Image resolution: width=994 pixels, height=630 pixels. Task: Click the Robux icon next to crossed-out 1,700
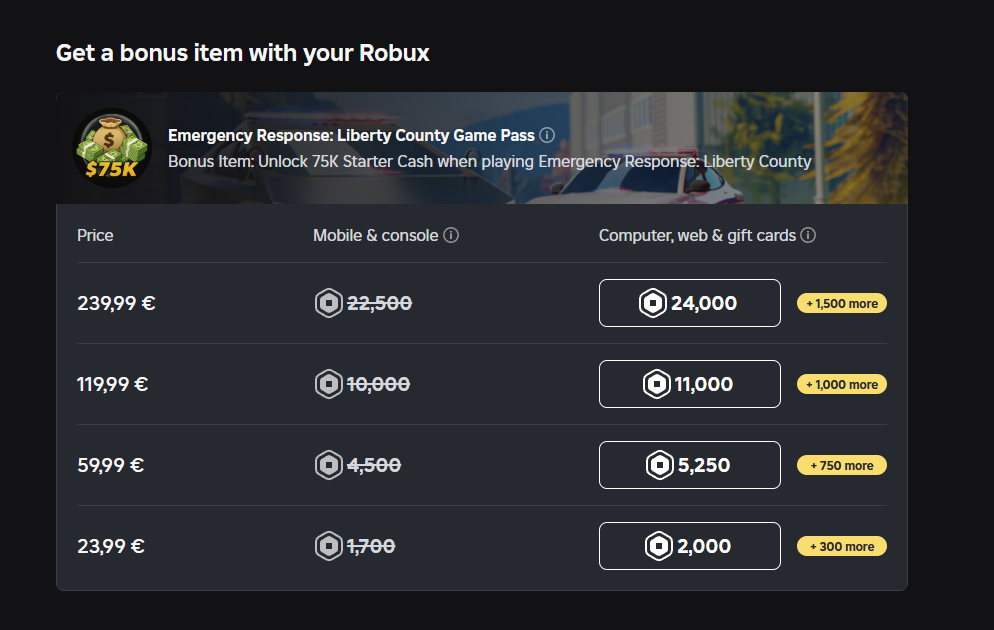click(x=328, y=546)
